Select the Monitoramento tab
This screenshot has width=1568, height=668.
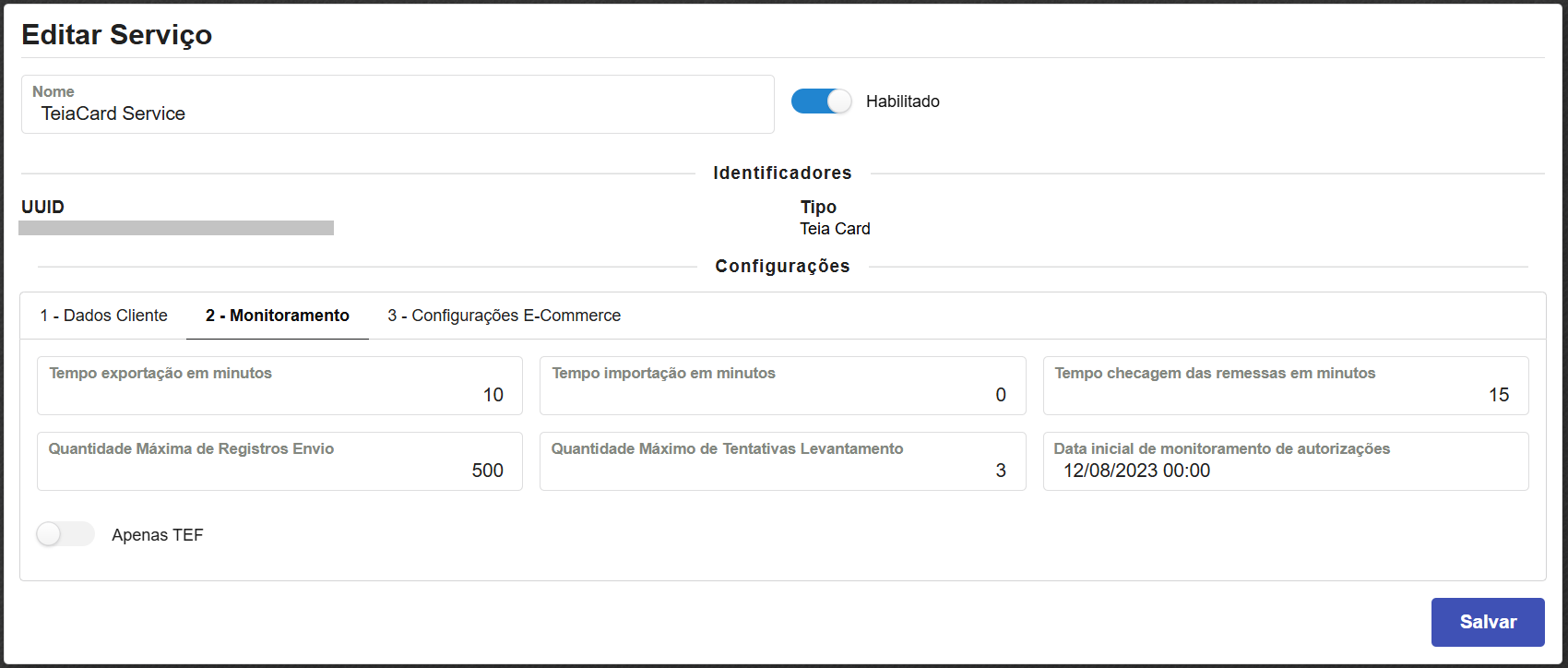pos(278,316)
